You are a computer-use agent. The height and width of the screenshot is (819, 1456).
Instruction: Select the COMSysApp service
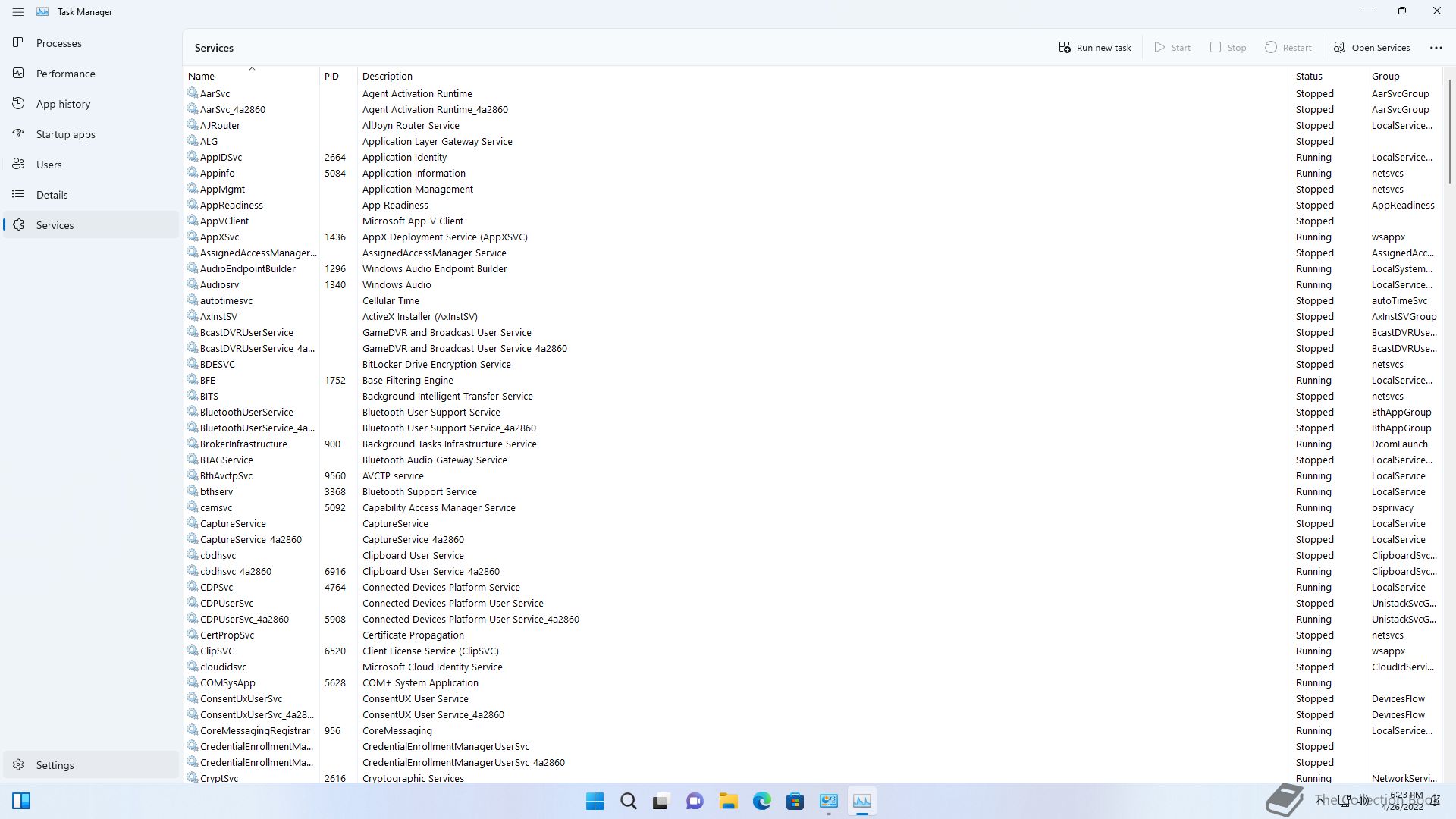(x=813, y=682)
